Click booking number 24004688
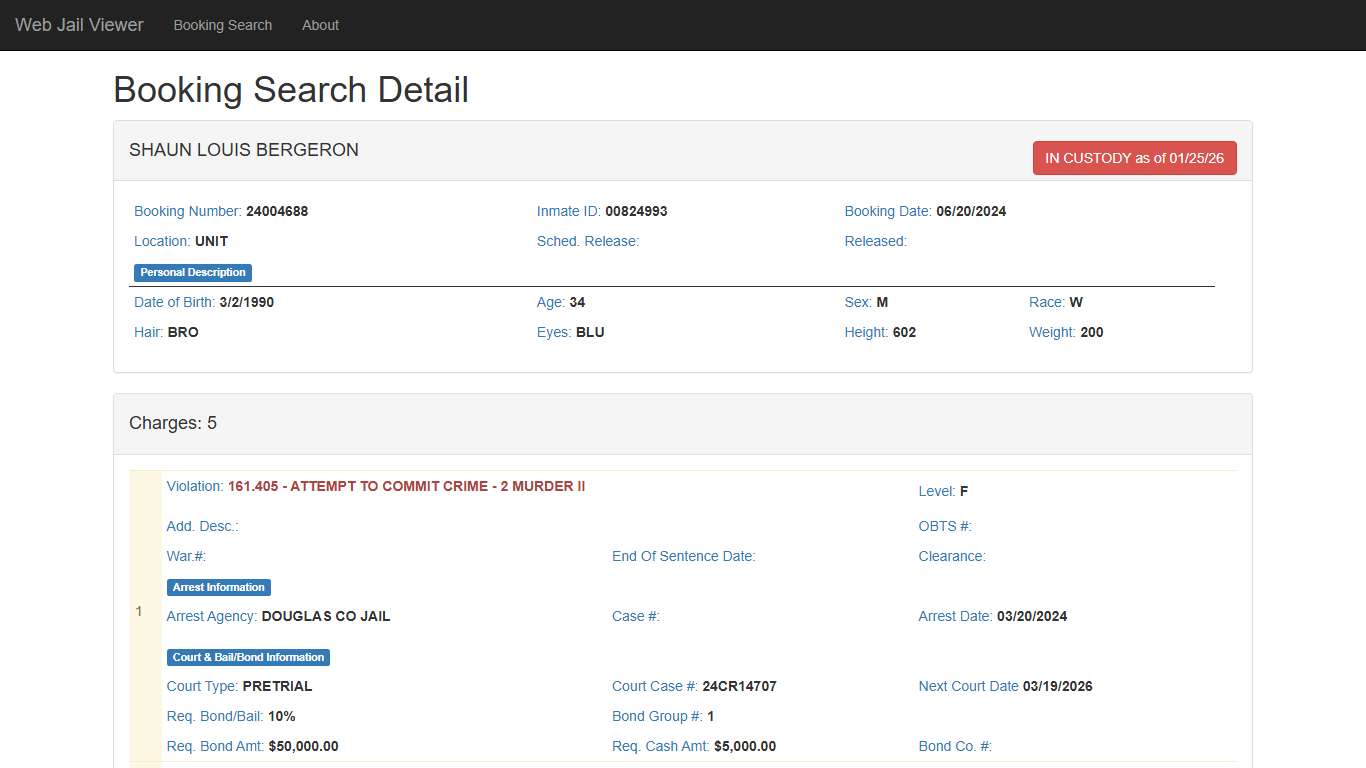 pyautogui.click(x=277, y=211)
